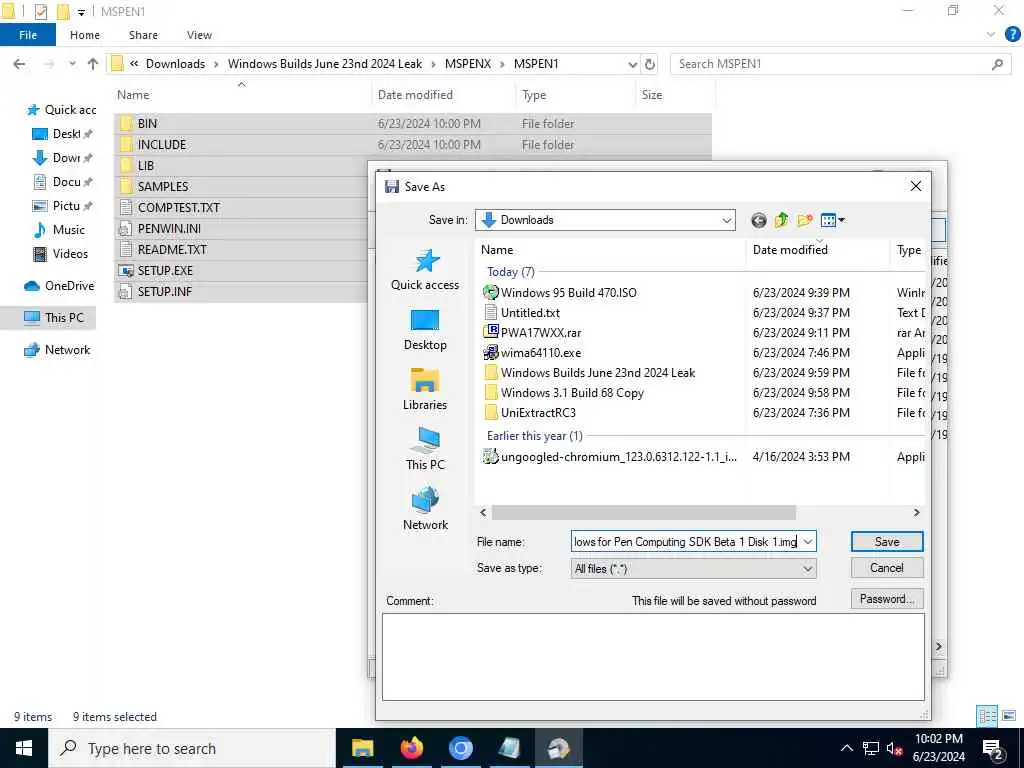Open the Home ribbon tab
Screen dimensions: 1024x768
[85, 35]
